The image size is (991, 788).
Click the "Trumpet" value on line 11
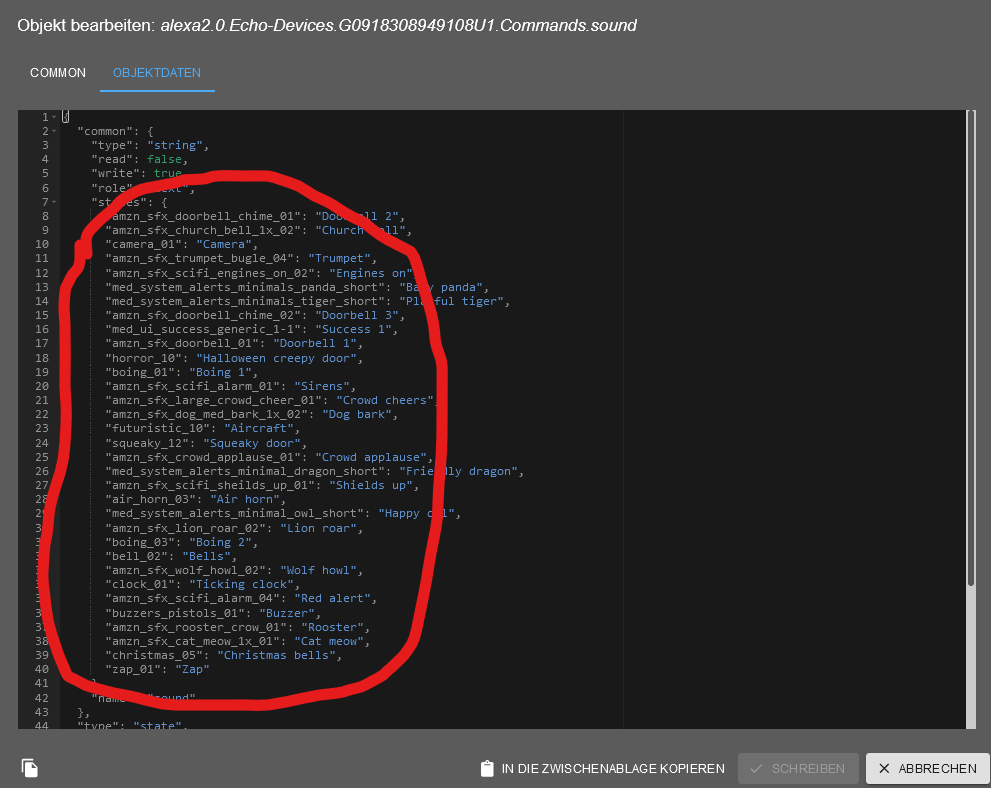(339, 258)
